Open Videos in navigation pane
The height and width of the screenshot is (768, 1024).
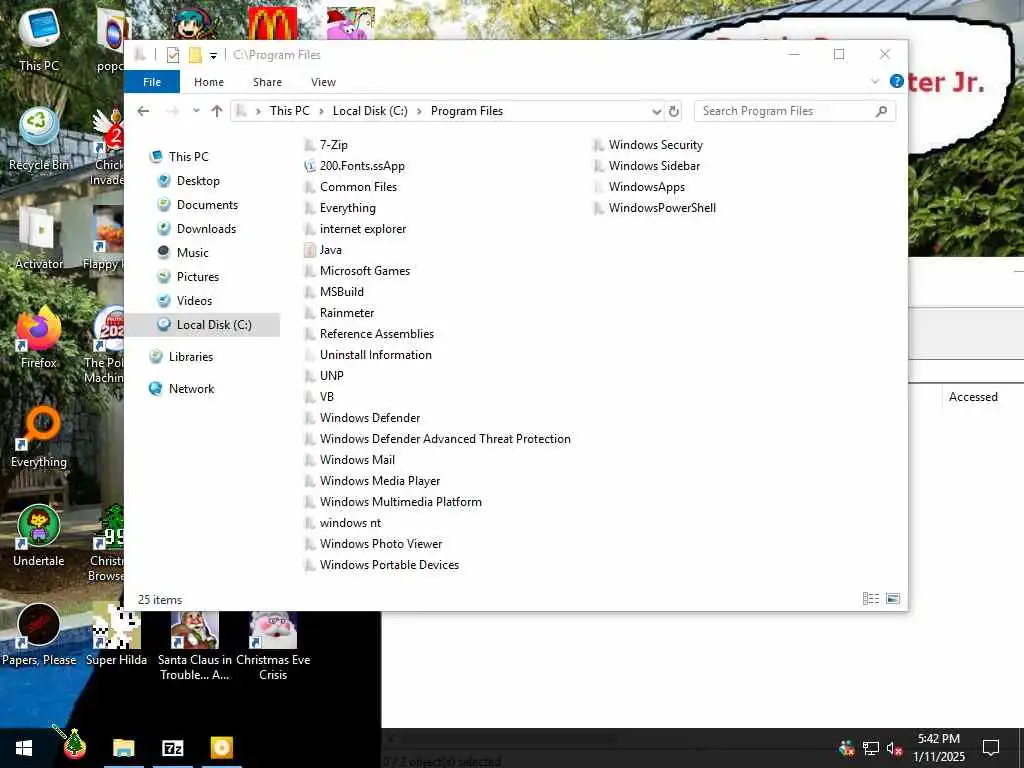(x=194, y=301)
